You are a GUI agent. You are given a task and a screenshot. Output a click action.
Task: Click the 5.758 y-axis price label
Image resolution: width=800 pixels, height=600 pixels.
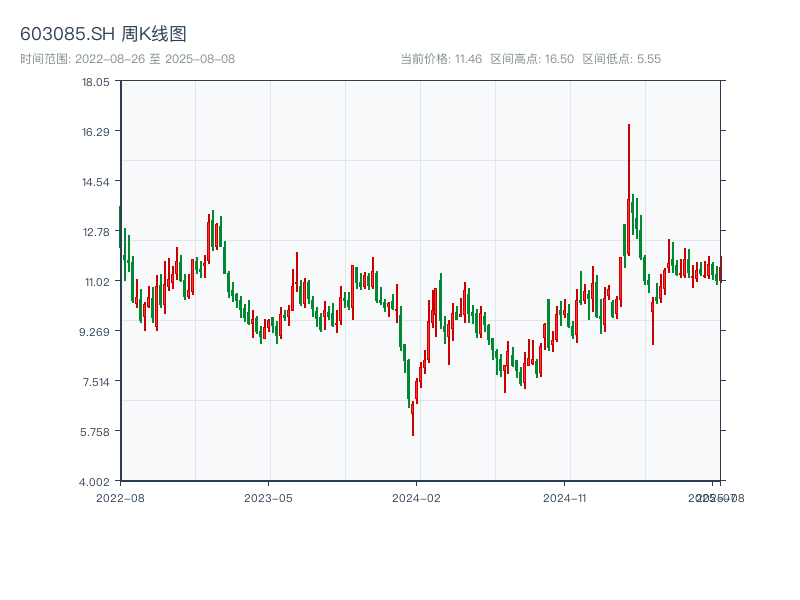tap(96, 432)
